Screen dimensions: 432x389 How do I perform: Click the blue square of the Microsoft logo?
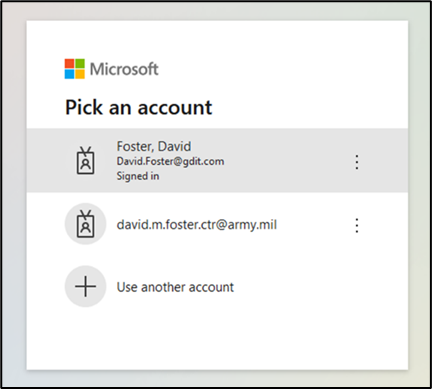69,74
